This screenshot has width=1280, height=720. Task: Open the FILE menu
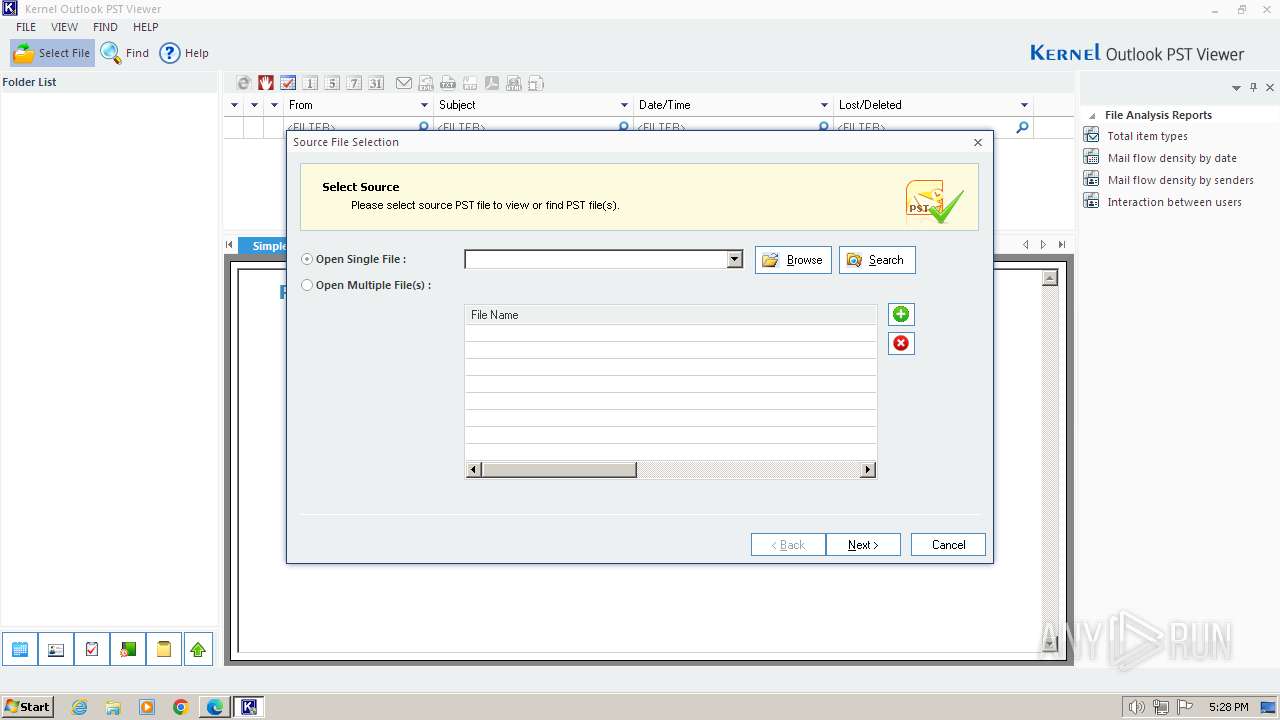26,27
